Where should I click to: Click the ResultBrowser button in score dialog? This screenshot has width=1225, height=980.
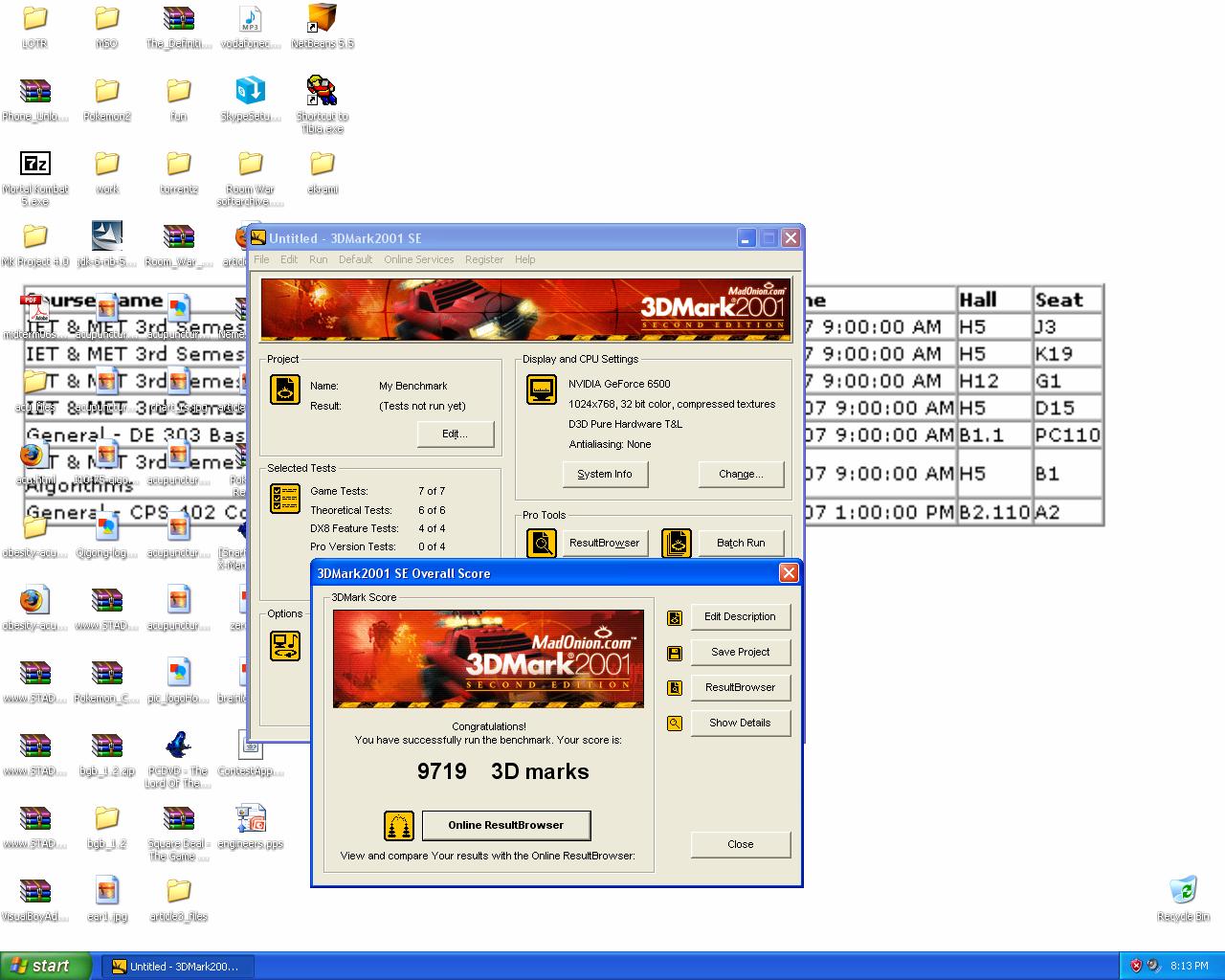pos(740,688)
